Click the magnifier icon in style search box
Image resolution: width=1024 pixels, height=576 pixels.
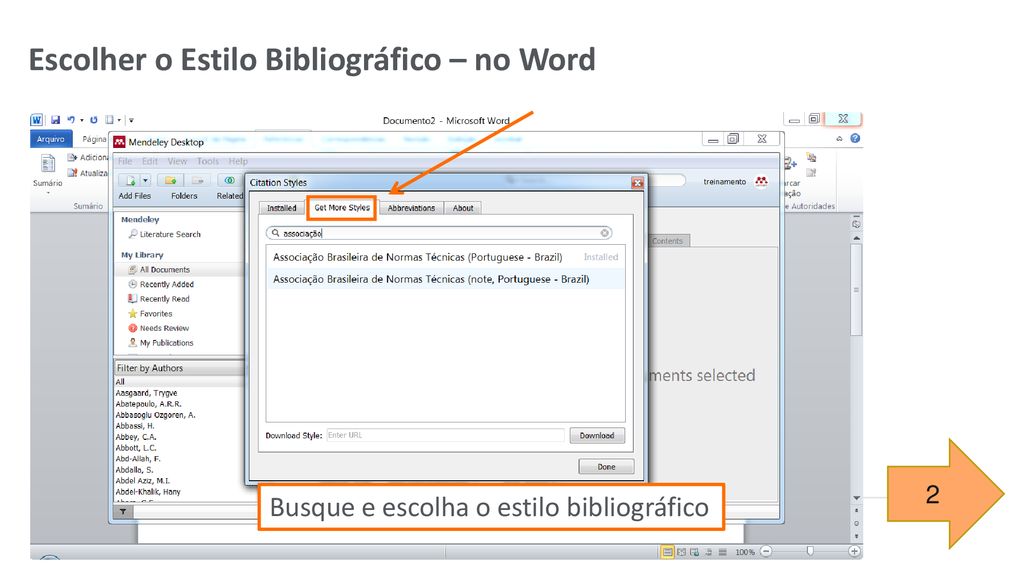point(276,233)
